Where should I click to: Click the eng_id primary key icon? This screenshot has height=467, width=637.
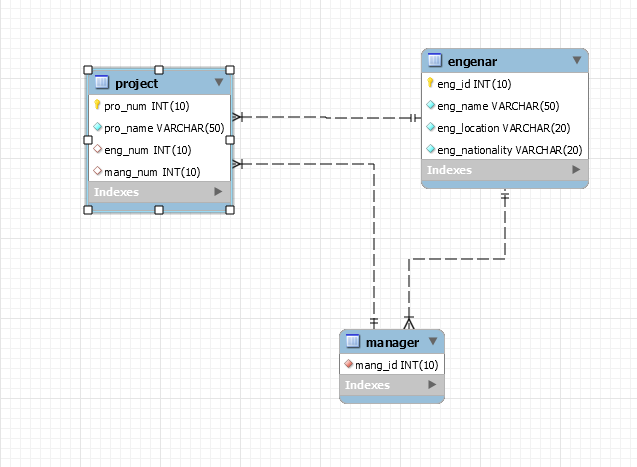(x=430, y=84)
